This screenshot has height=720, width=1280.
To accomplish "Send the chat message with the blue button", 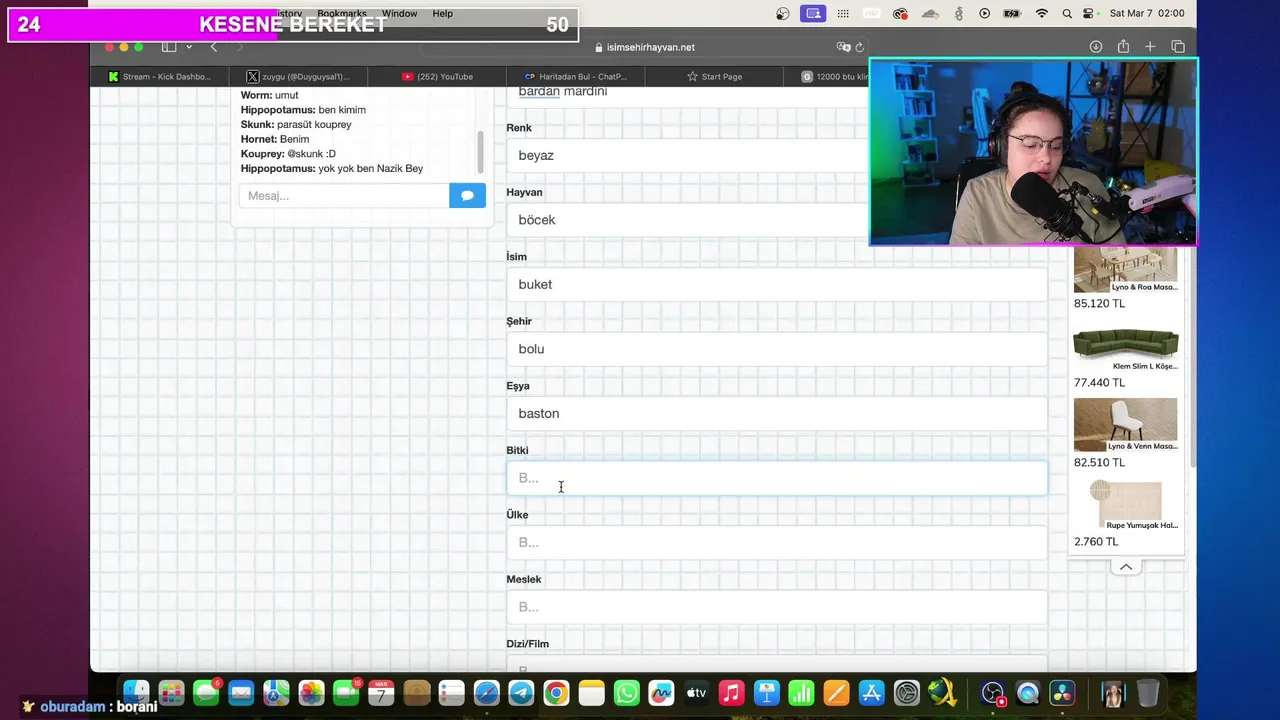I will [467, 195].
